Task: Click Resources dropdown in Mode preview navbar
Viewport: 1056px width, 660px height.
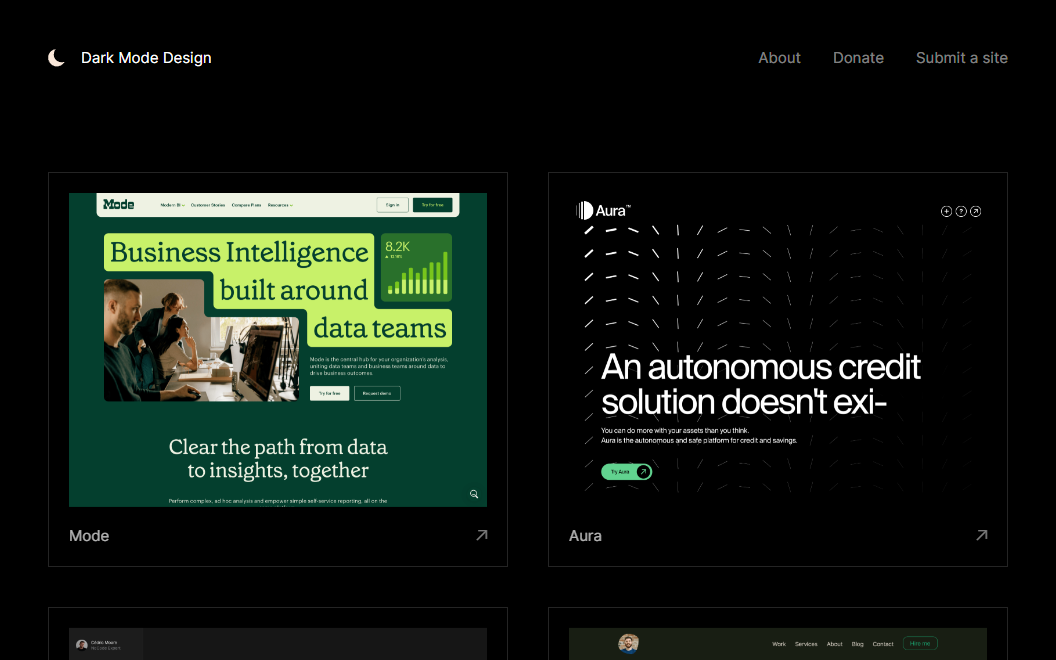Action: pyautogui.click(x=280, y=205)
